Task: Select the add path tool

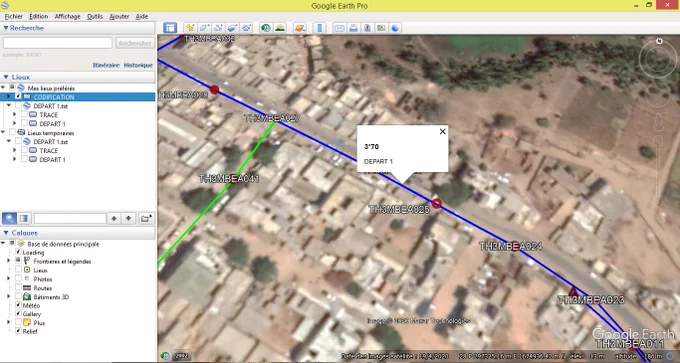Action: (218, 28)
